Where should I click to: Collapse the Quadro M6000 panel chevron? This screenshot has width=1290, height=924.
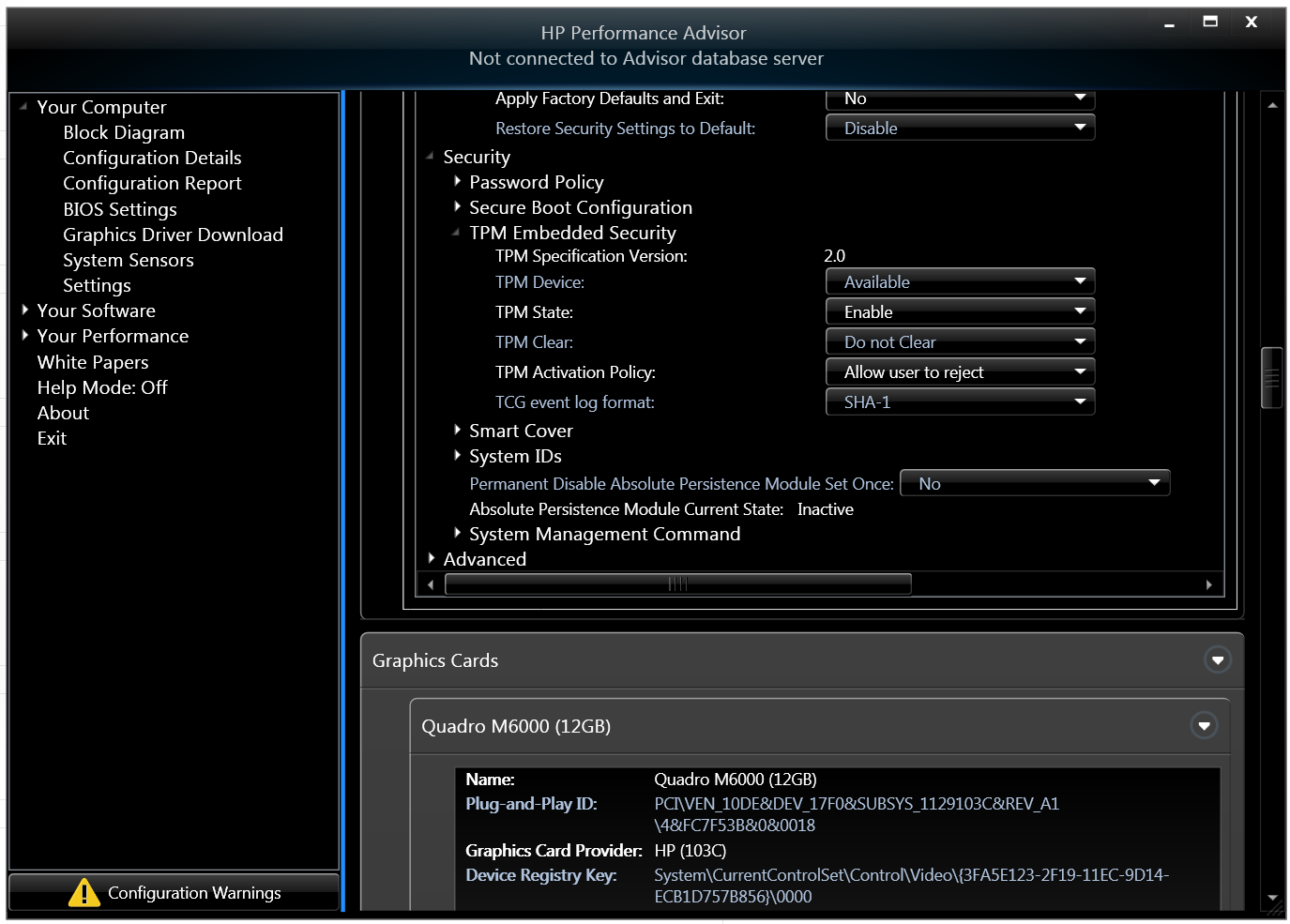1204,726
